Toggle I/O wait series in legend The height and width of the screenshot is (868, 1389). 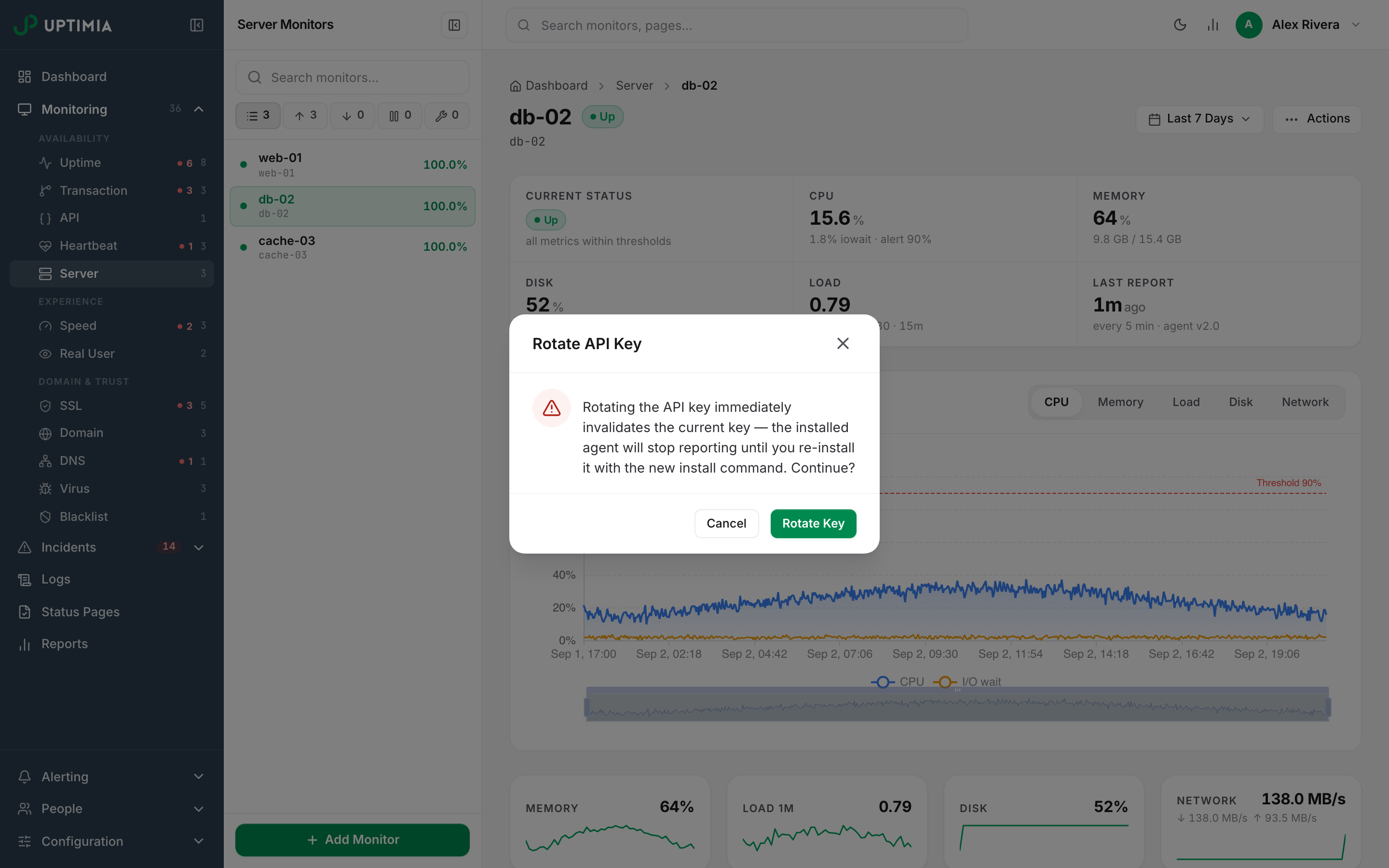point(967,681)
